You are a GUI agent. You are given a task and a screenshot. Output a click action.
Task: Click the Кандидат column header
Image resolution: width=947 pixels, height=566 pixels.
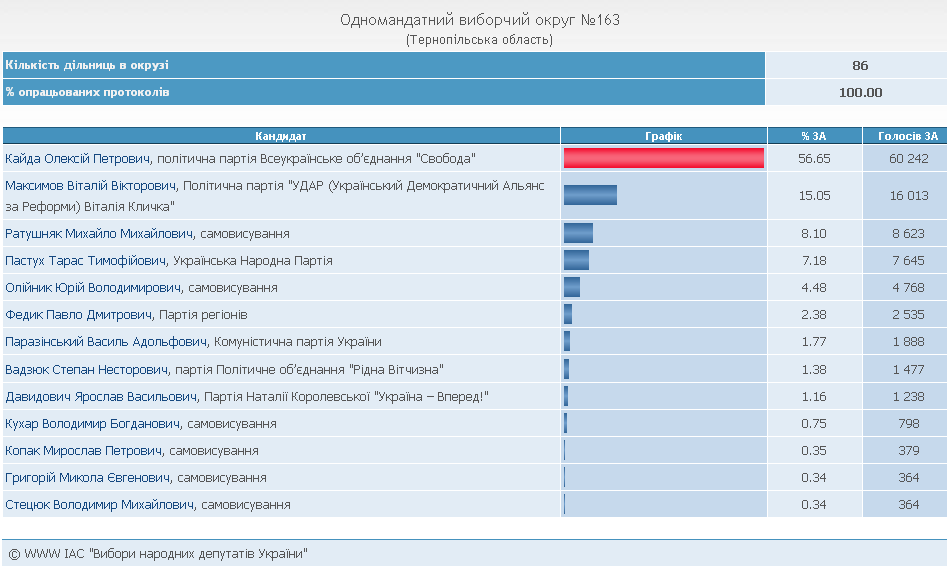[x=281, y=136]
